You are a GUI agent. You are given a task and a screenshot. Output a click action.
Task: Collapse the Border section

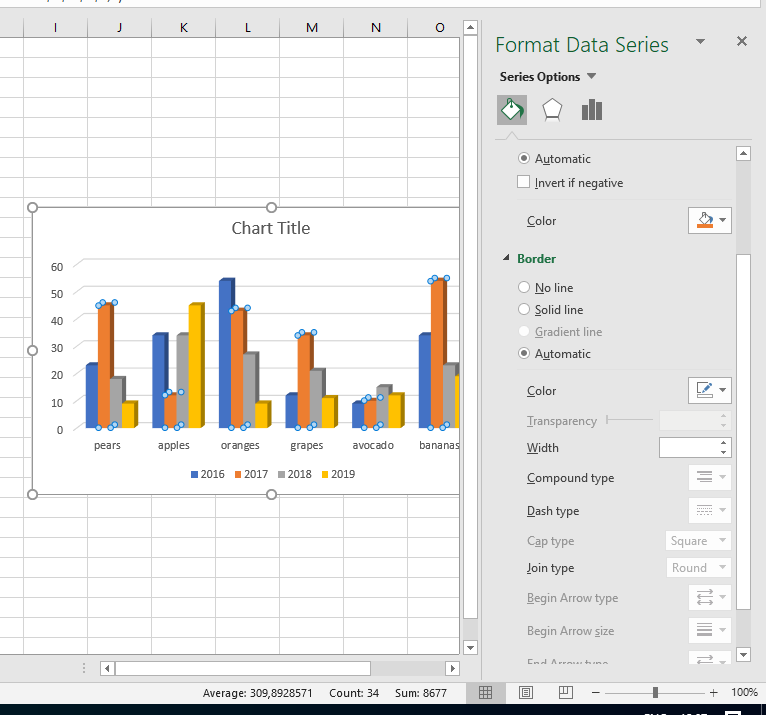point(506,259)
